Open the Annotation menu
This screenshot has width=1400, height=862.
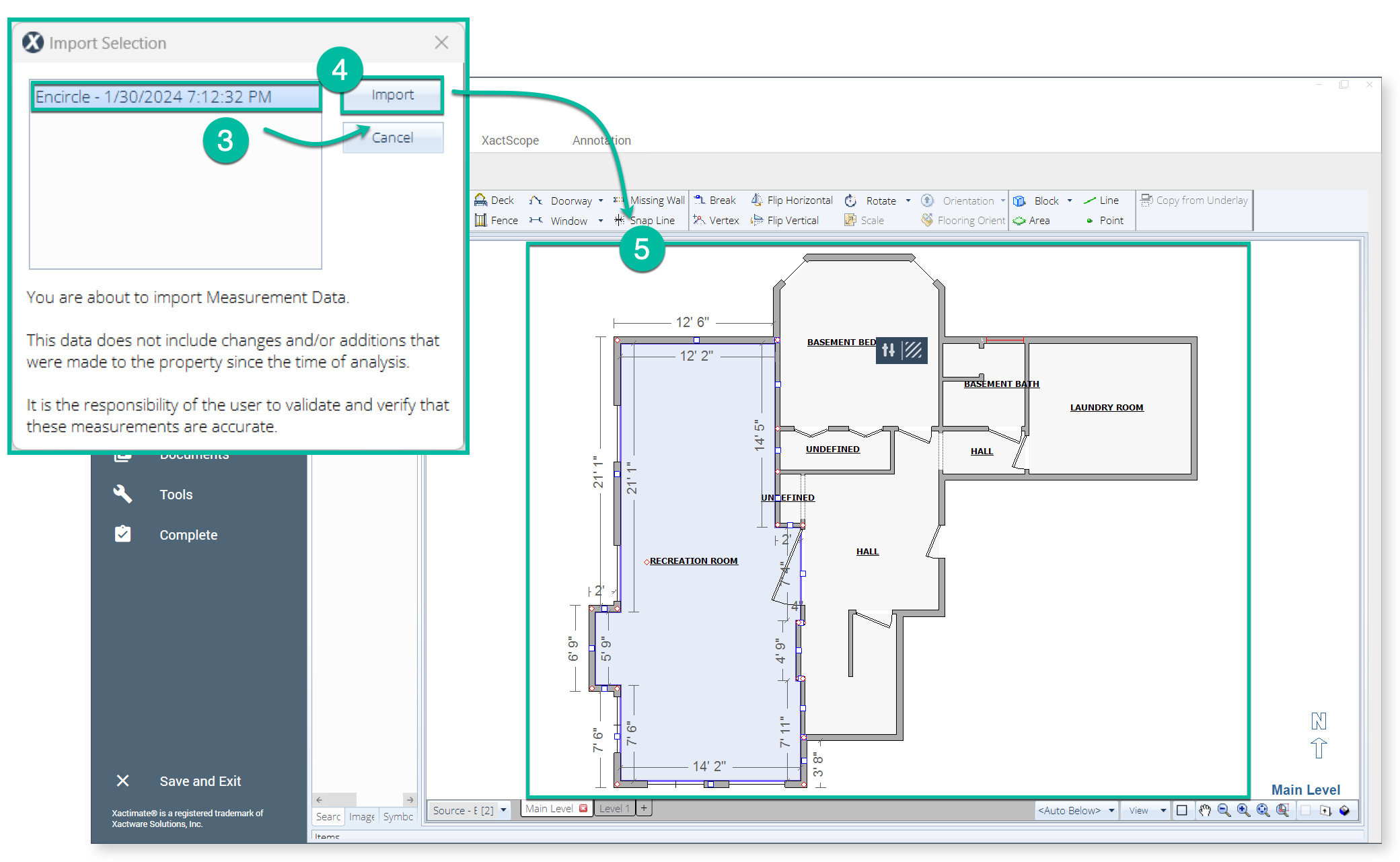pos(601,140)
